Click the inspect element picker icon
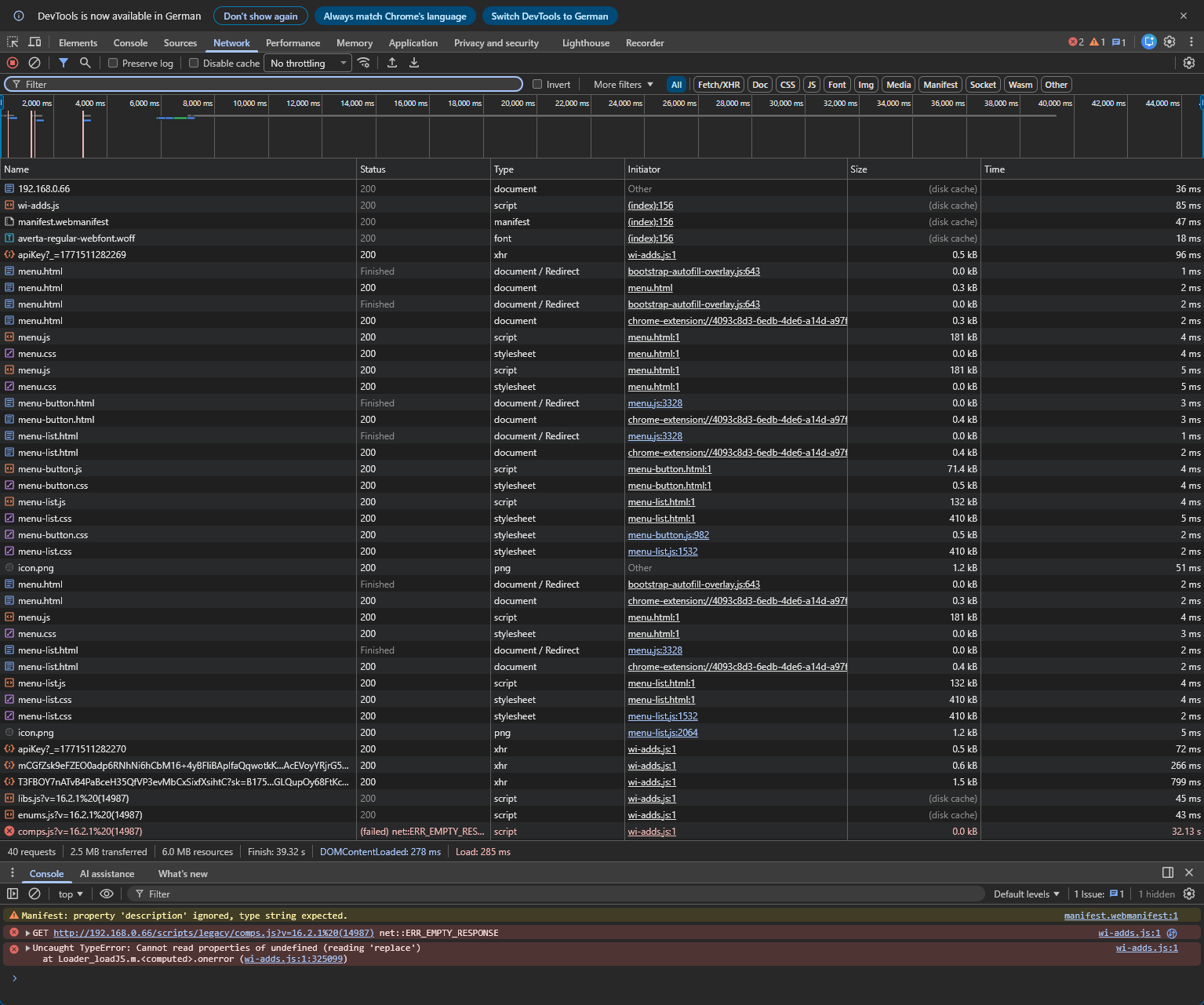Viewport: 1204px width, 1005px height. [x=13, y=42]
